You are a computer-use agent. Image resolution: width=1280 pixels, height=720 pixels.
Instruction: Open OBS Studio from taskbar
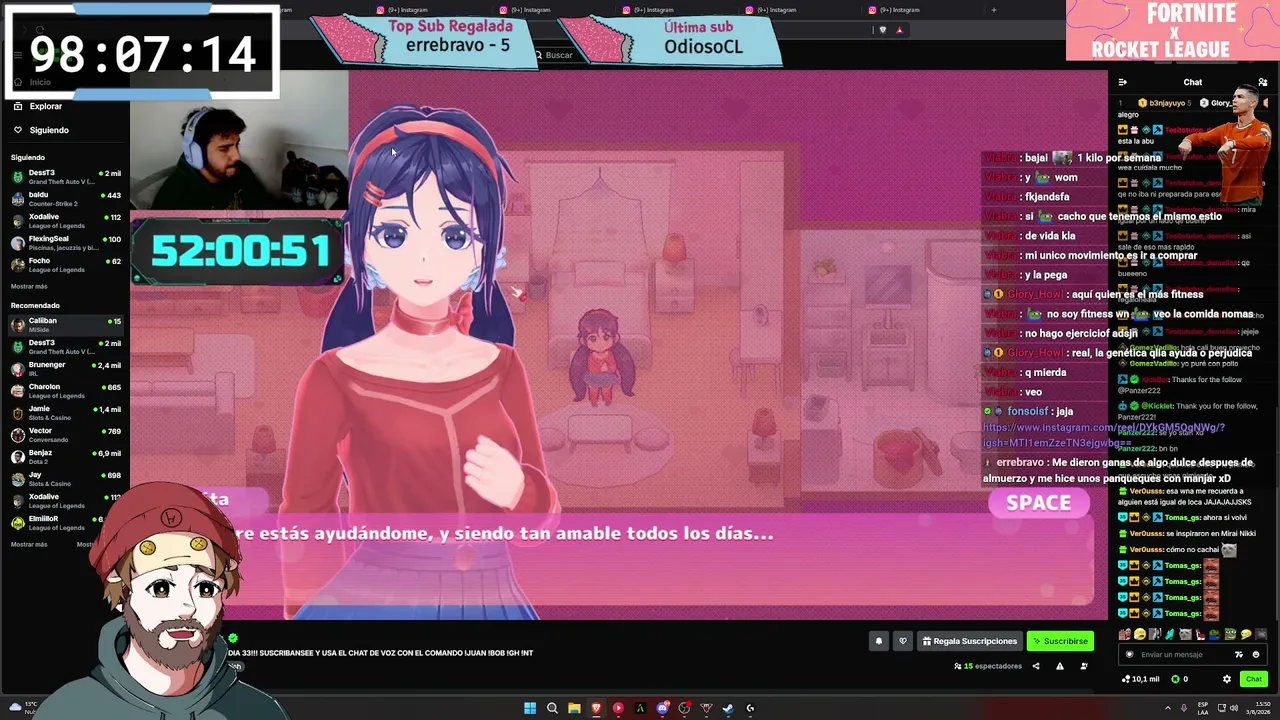point(684,708)
